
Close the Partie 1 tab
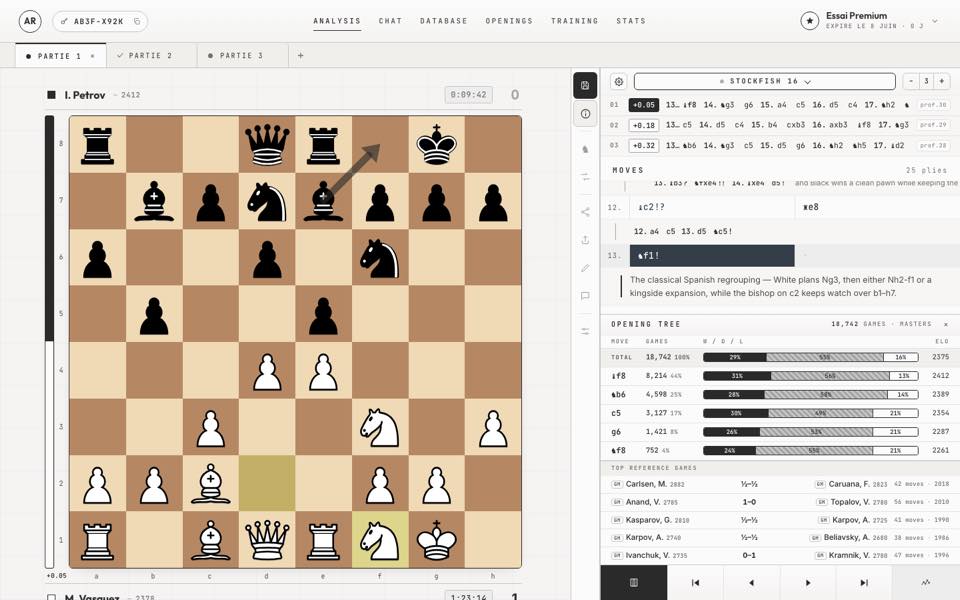tap(92, 56)
